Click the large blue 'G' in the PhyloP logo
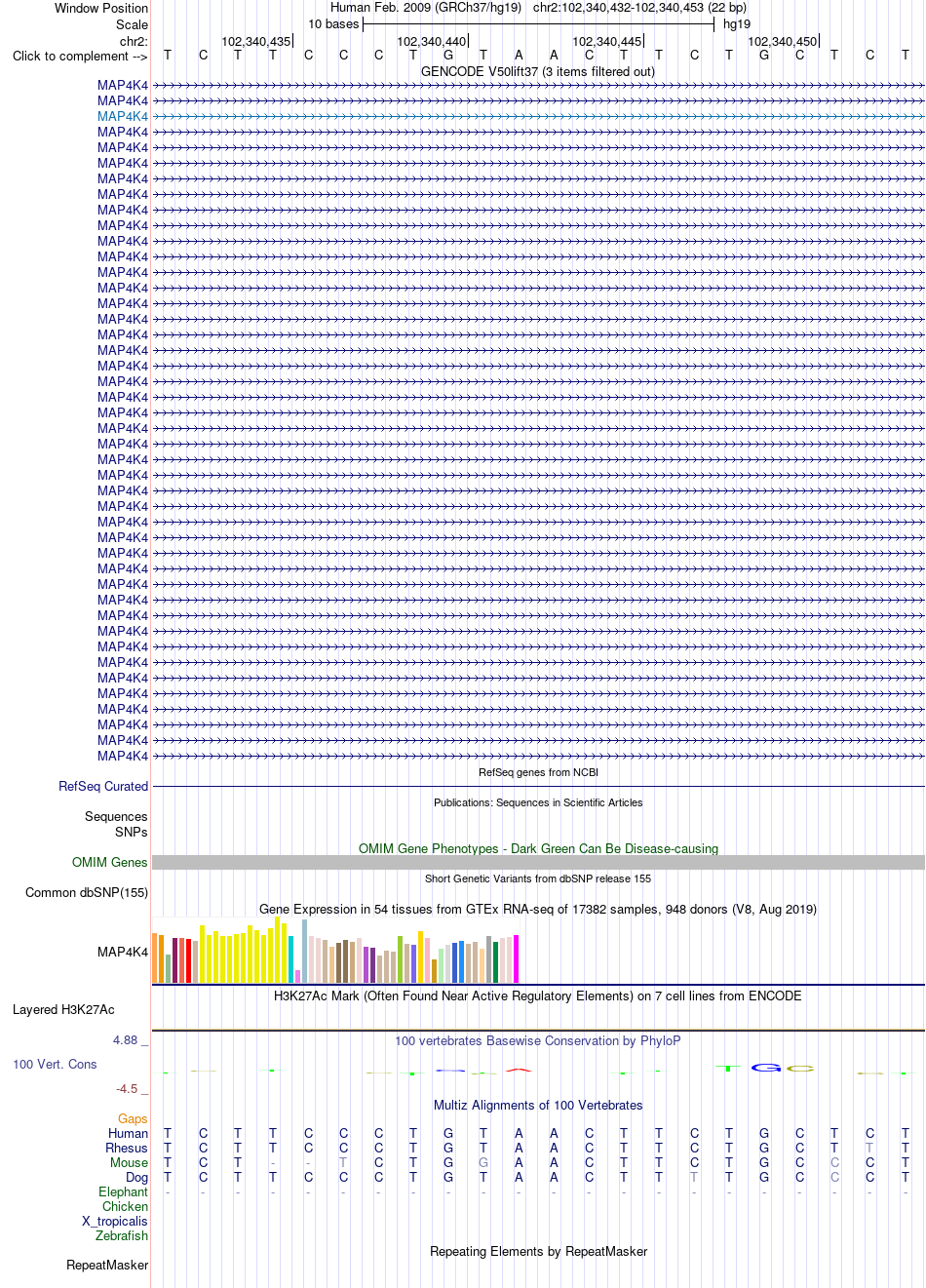Image resolution: width=926 pixels, height=1288 pixels. pos(766,1068)
